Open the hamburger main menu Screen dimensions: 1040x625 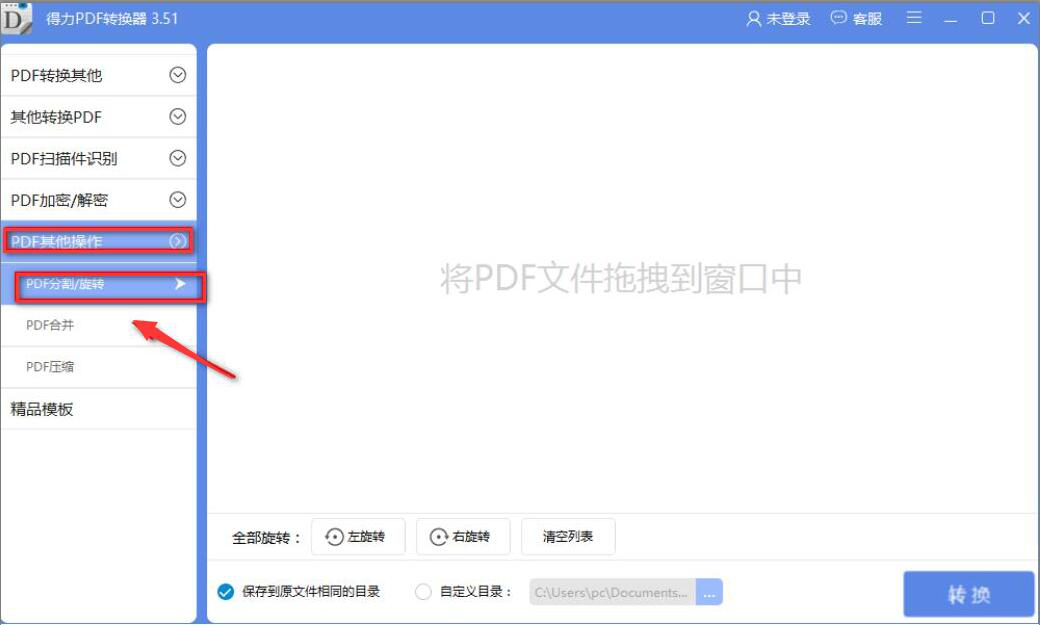click(914, 18)
